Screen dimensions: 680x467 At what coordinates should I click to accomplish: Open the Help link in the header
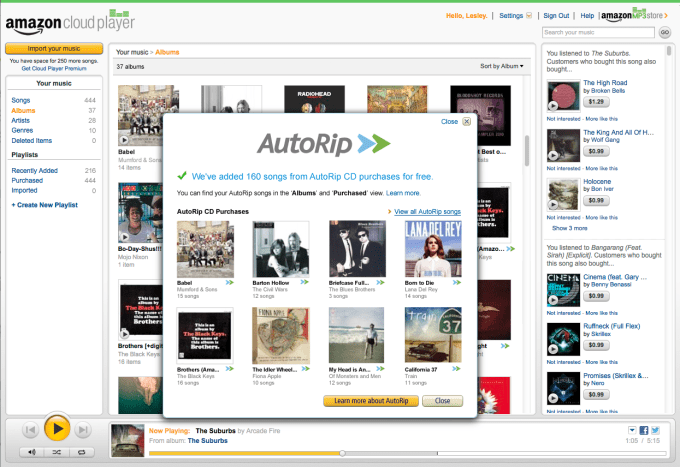click(x=587, y=16)
